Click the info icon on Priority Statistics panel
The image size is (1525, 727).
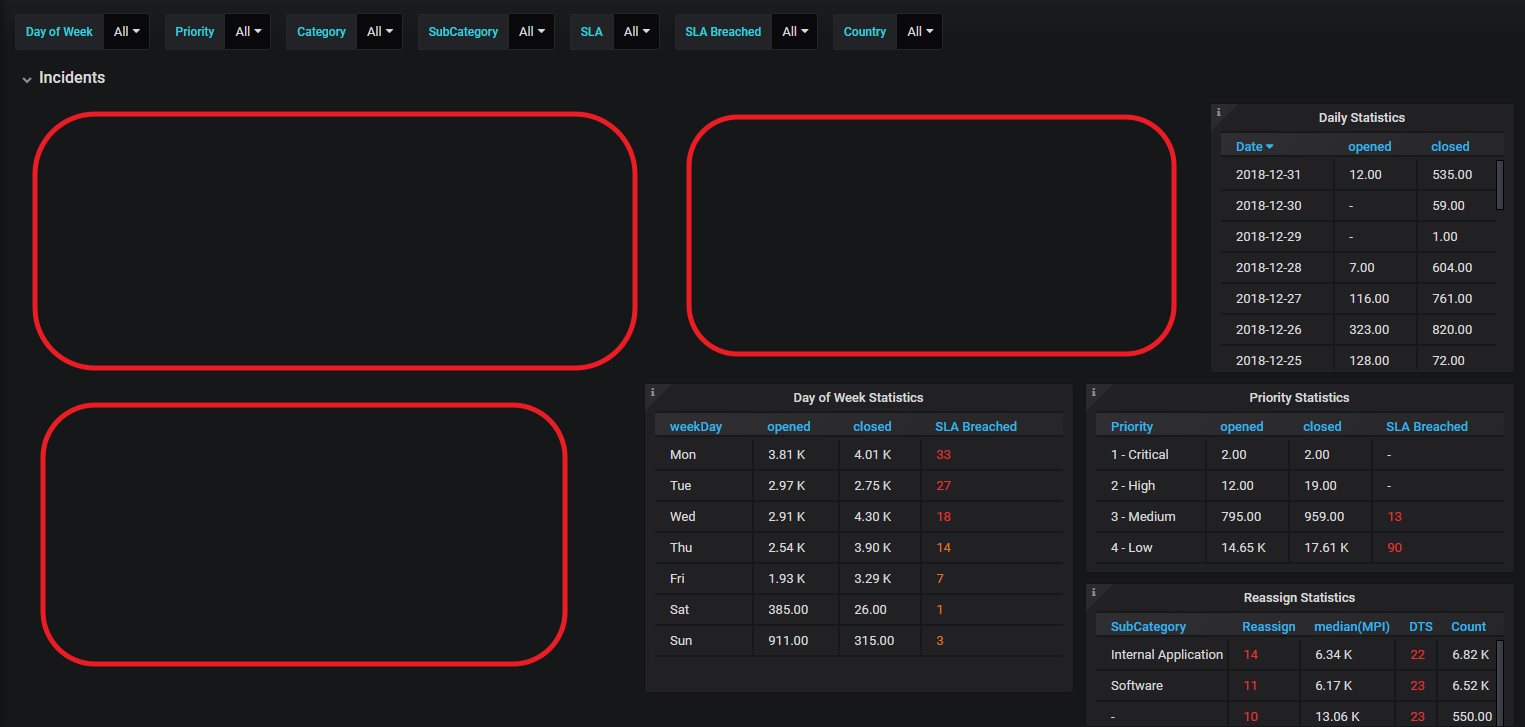[x=1093, y=393]
